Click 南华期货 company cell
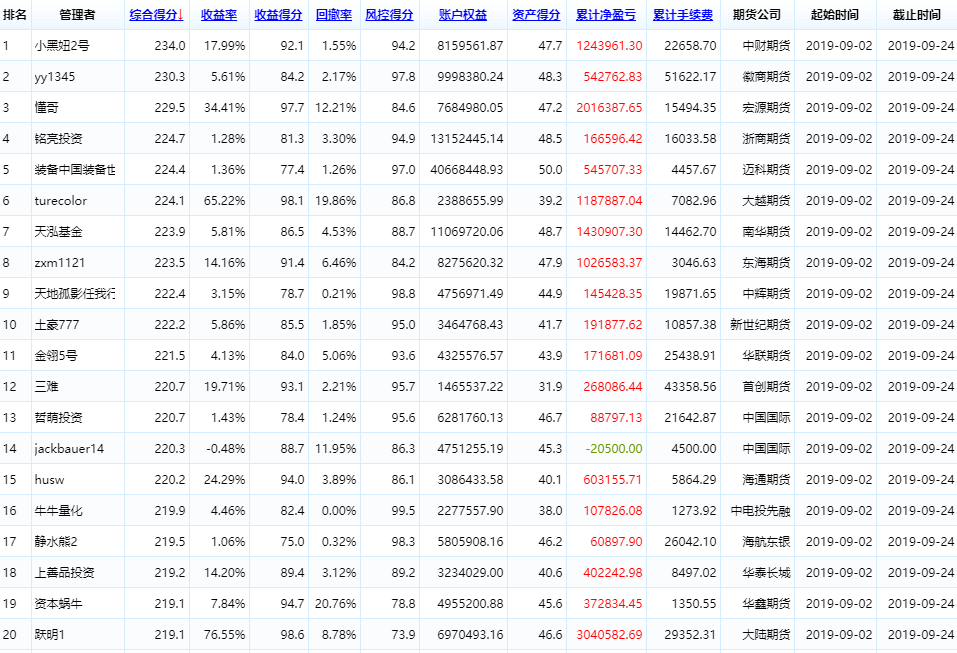This screenshot has width=957, height=653. click(x=766, y=232)
